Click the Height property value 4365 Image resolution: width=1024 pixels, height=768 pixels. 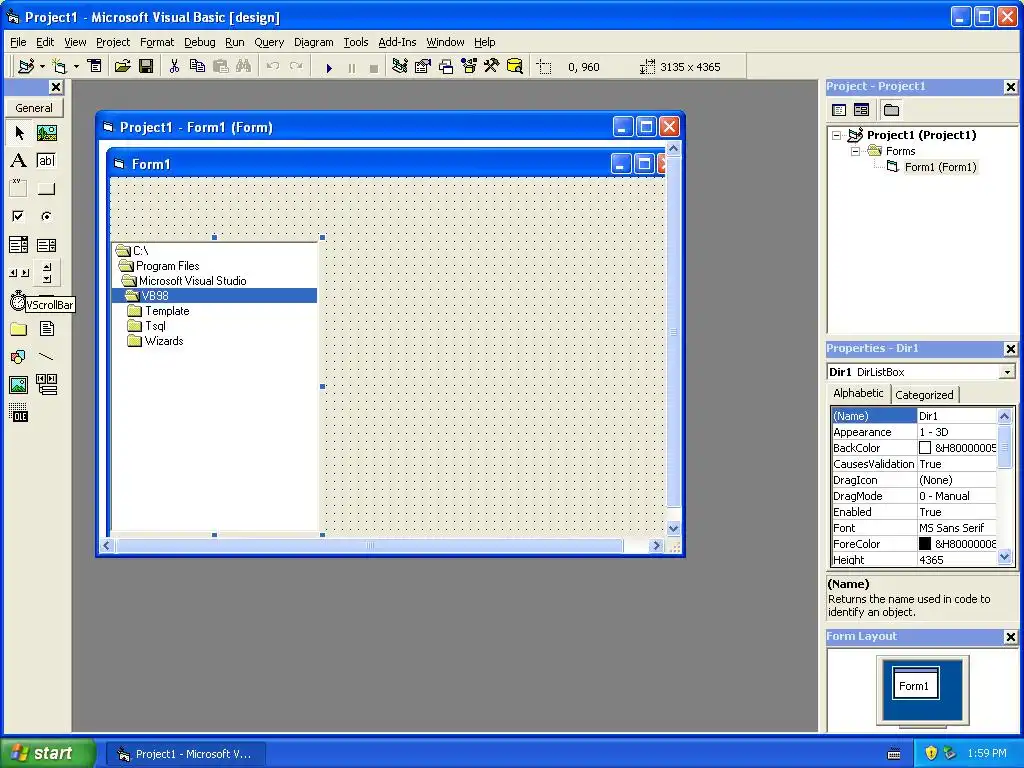click(x=957, y=560)
